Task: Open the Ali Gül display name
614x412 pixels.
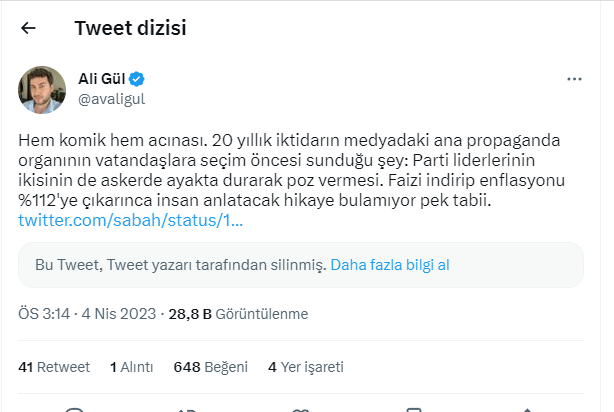Action: pyautogui.click(x=105, y=78)
